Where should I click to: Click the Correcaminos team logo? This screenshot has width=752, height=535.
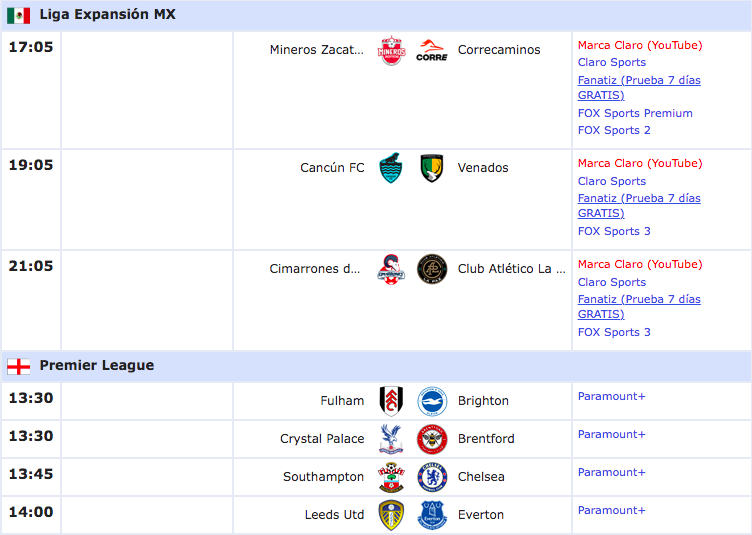click(x=432, y=50)
